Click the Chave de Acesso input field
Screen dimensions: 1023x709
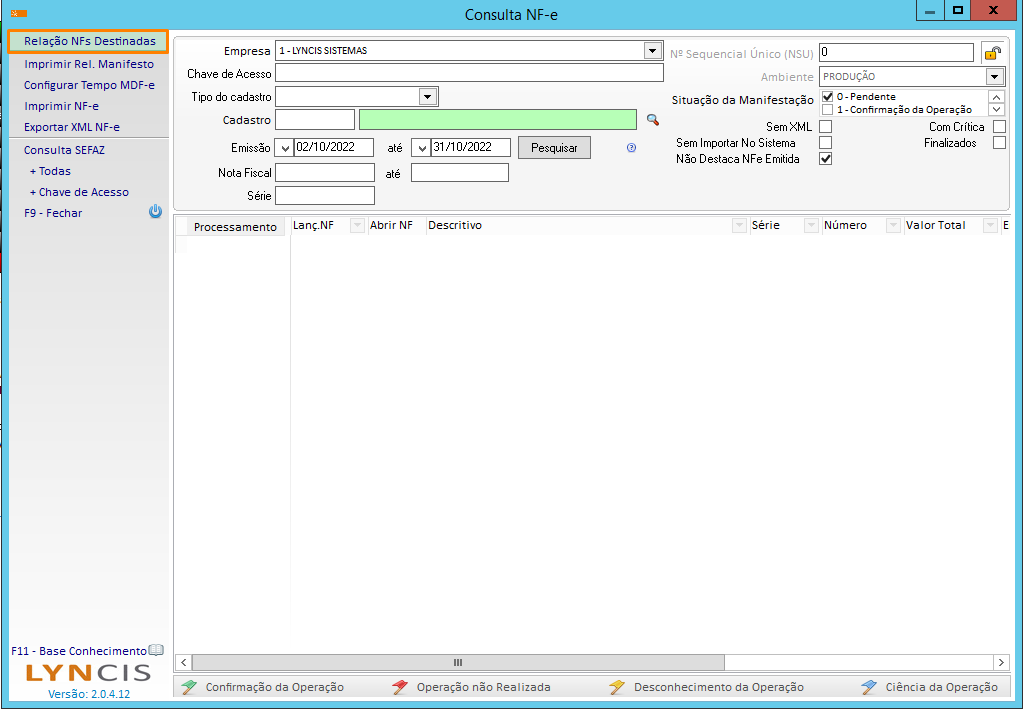[469, 73]
